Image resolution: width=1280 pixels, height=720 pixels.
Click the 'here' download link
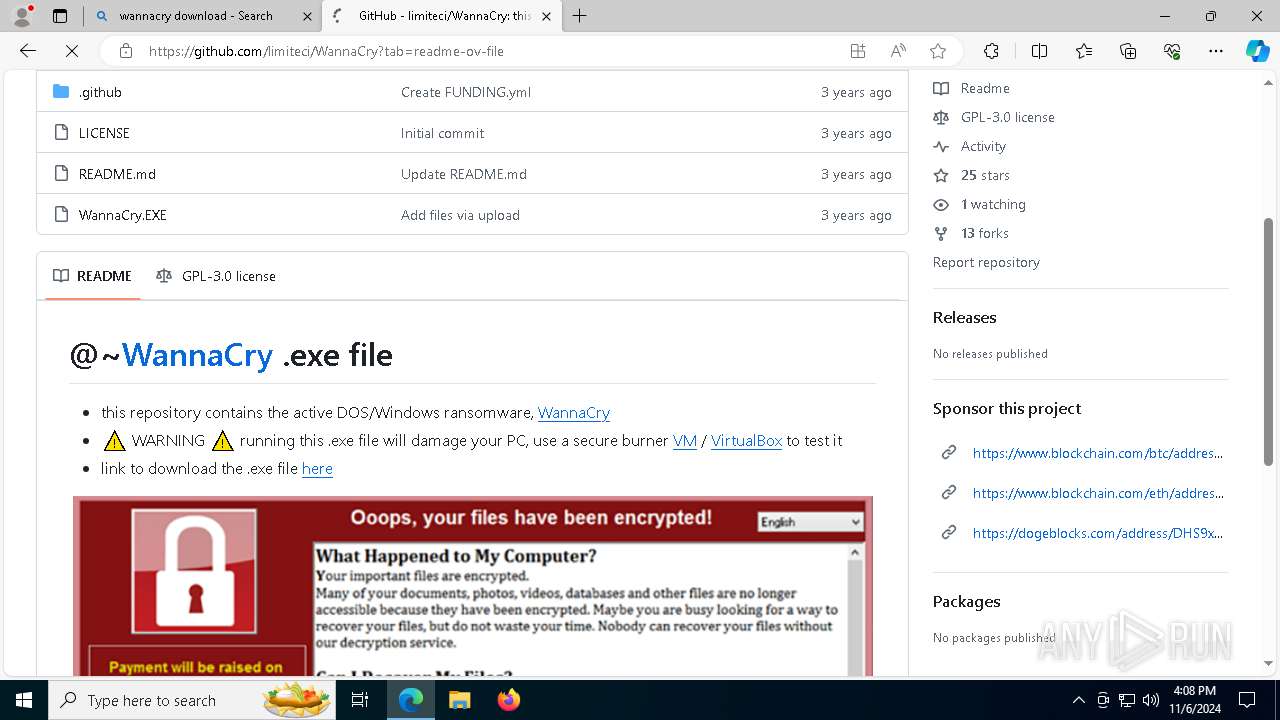coord(317,468)
